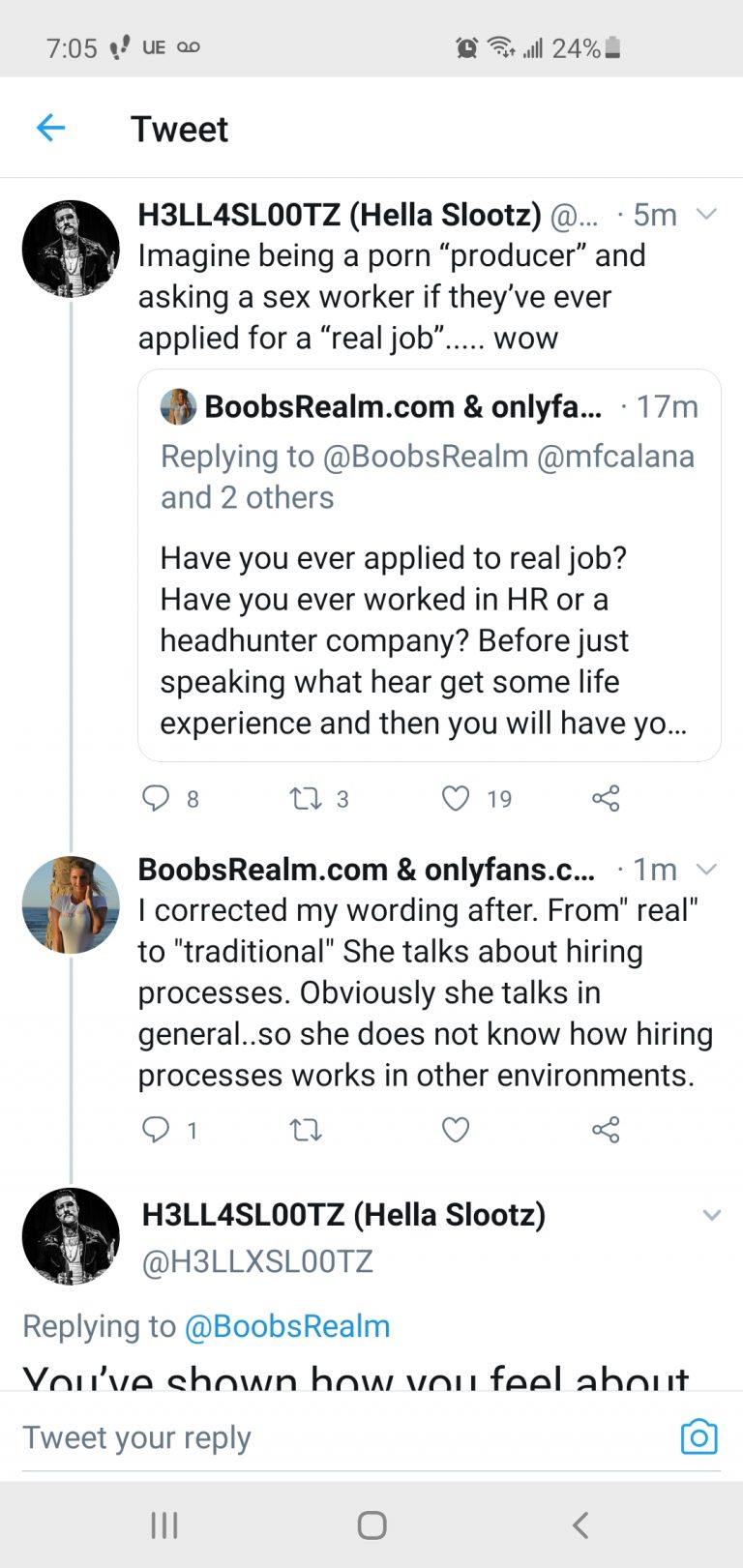The image size is (743, 1568).
Task: Retweet the BoobsRealm 1m reply
Action: pos(306,1129)
